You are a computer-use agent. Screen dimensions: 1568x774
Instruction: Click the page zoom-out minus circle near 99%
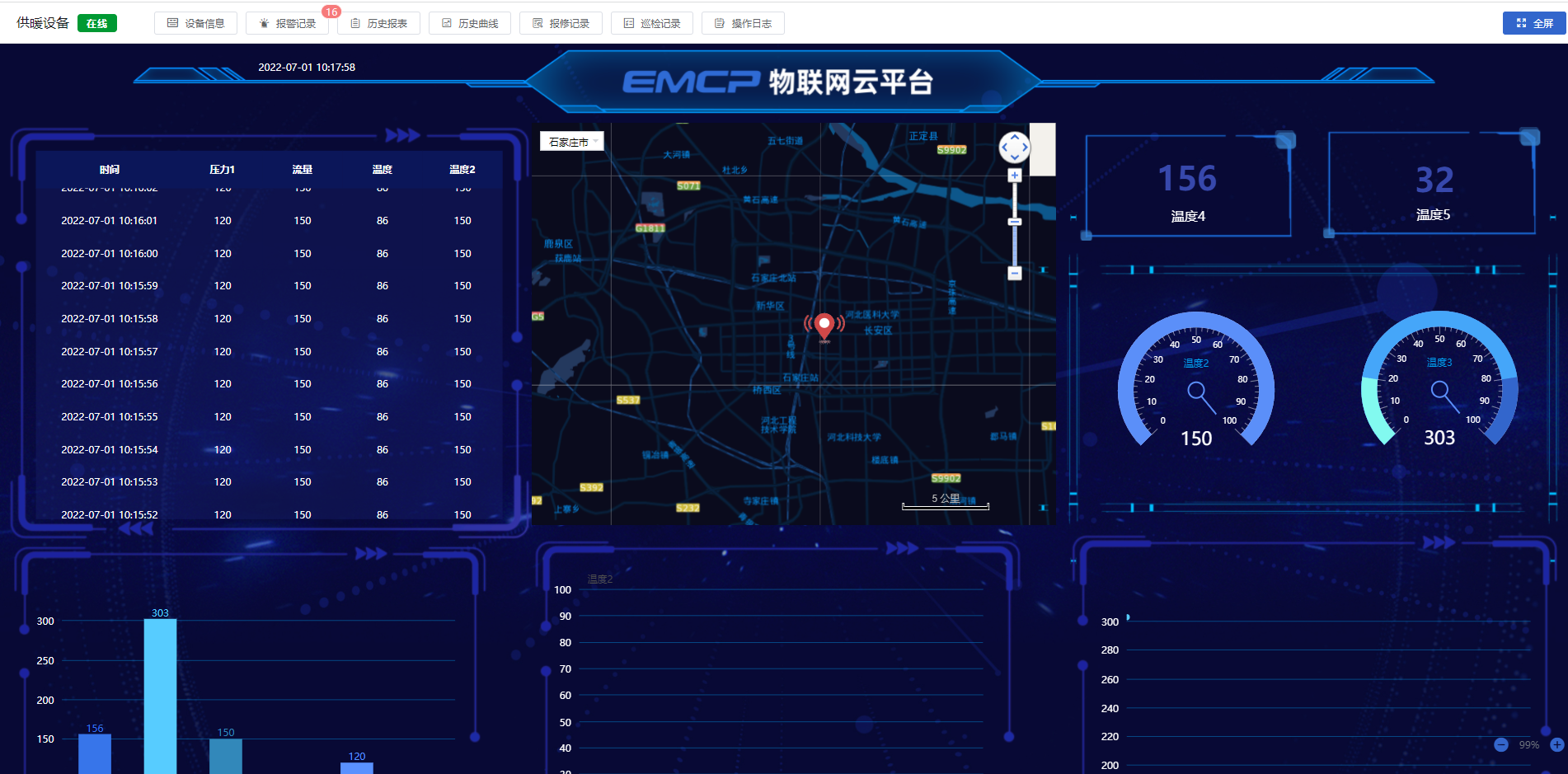1501,744
